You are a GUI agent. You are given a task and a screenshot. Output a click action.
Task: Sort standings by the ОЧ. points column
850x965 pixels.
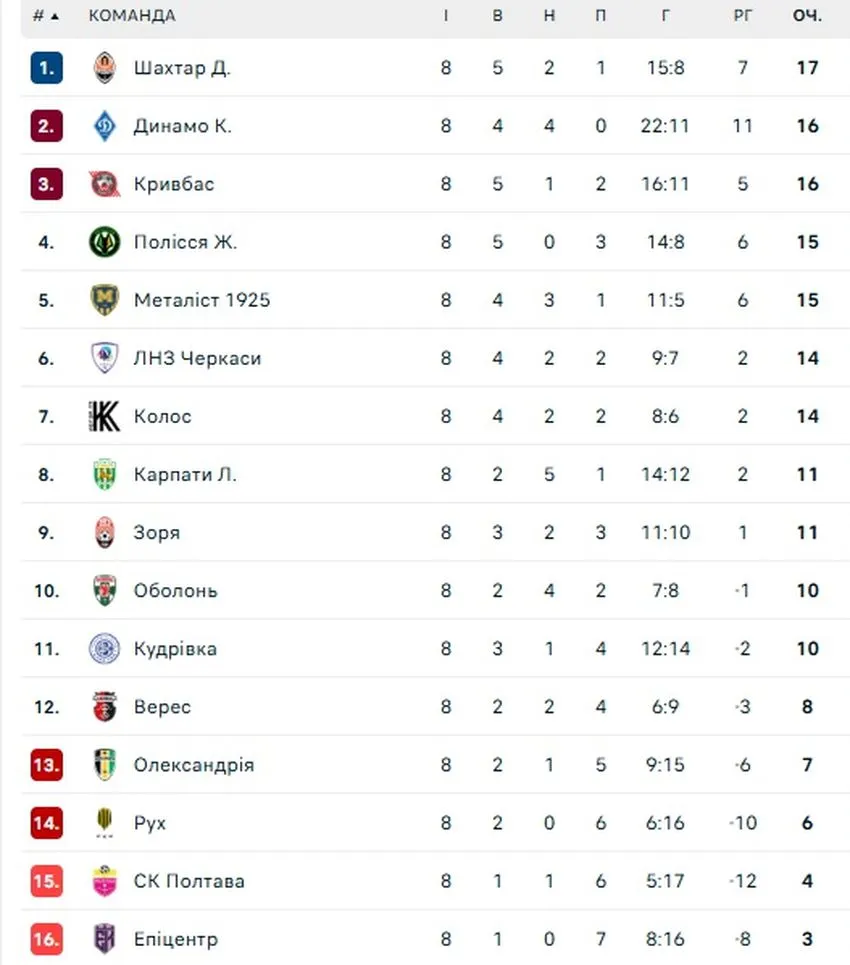[807, 16]
